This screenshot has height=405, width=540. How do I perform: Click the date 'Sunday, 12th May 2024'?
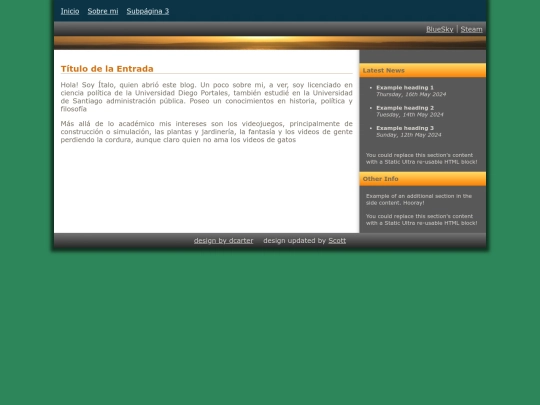coord(408,135)
